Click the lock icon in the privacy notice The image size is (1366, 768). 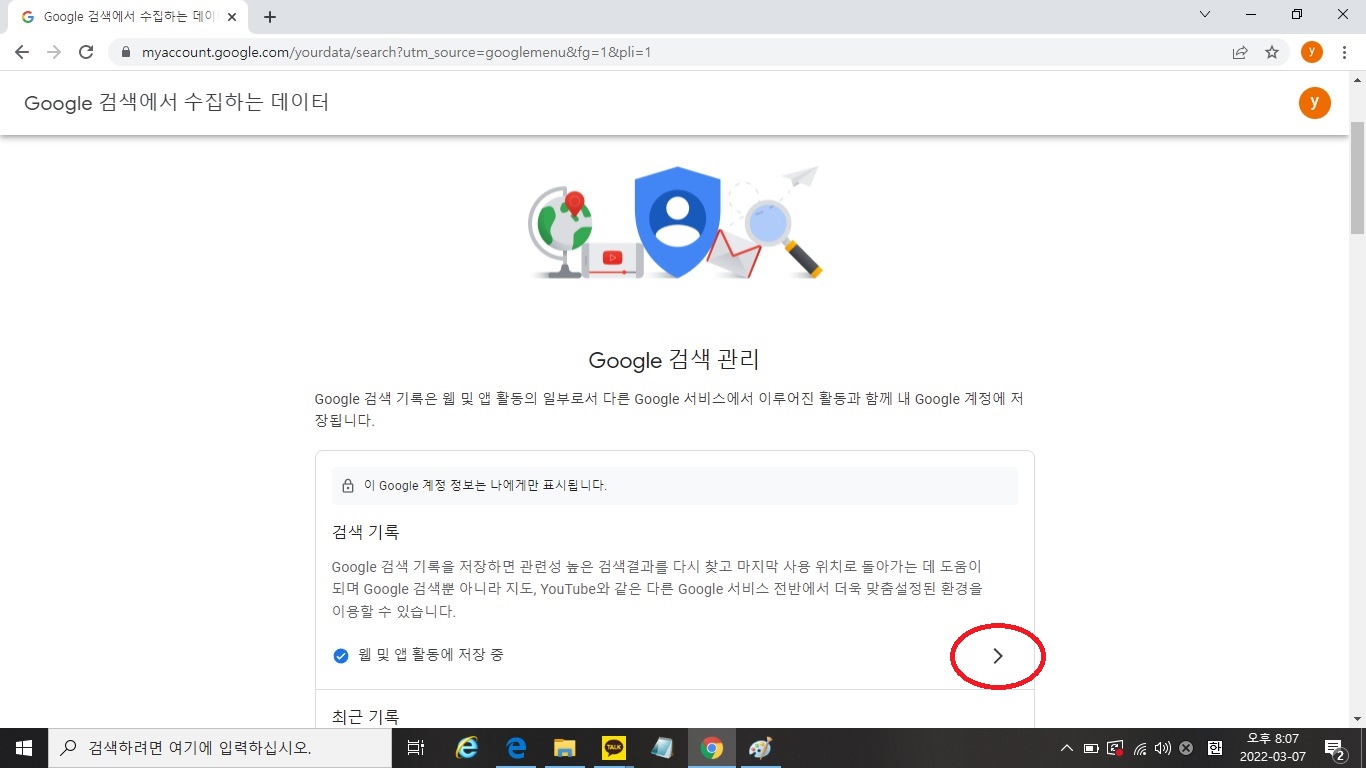coord(348,486)
